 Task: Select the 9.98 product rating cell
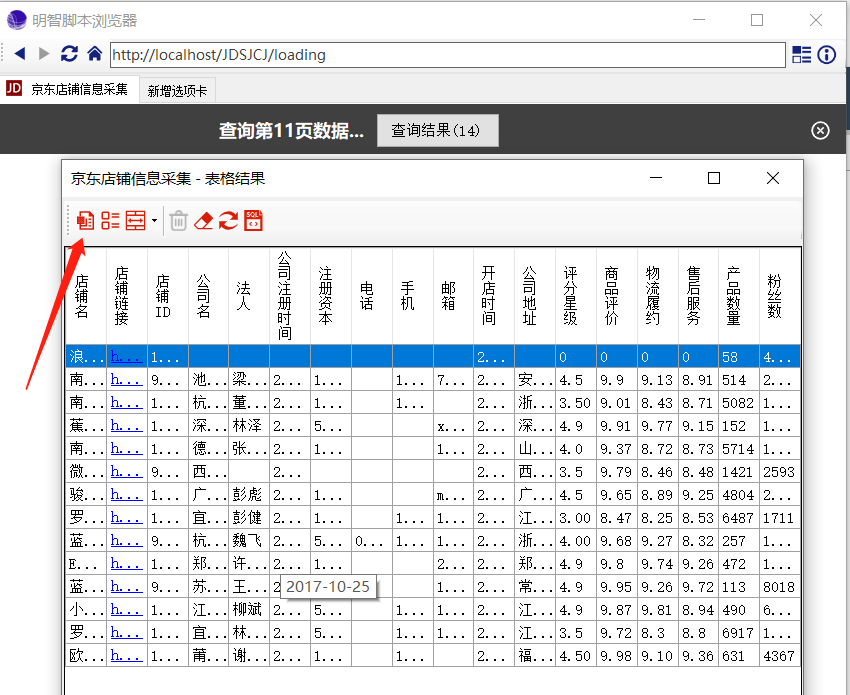coord(617,656)
